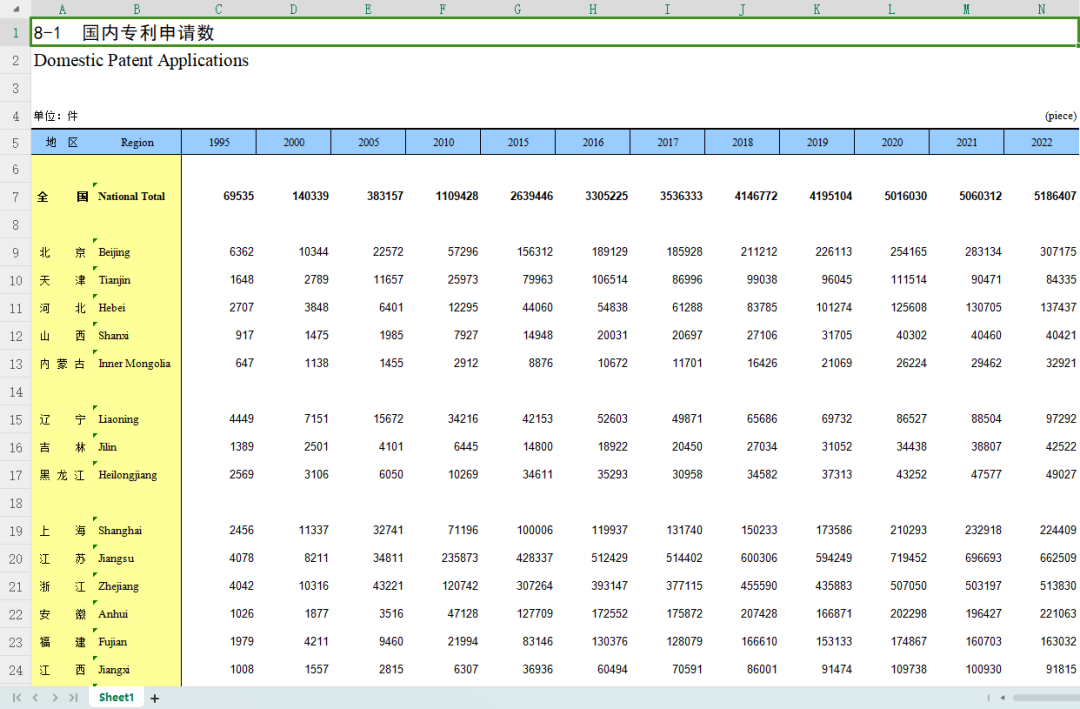Viewport: 1080px width, 709px height.
Task: Select title cell '8-1 国内专利申请数'
Action: click(554, 32)
